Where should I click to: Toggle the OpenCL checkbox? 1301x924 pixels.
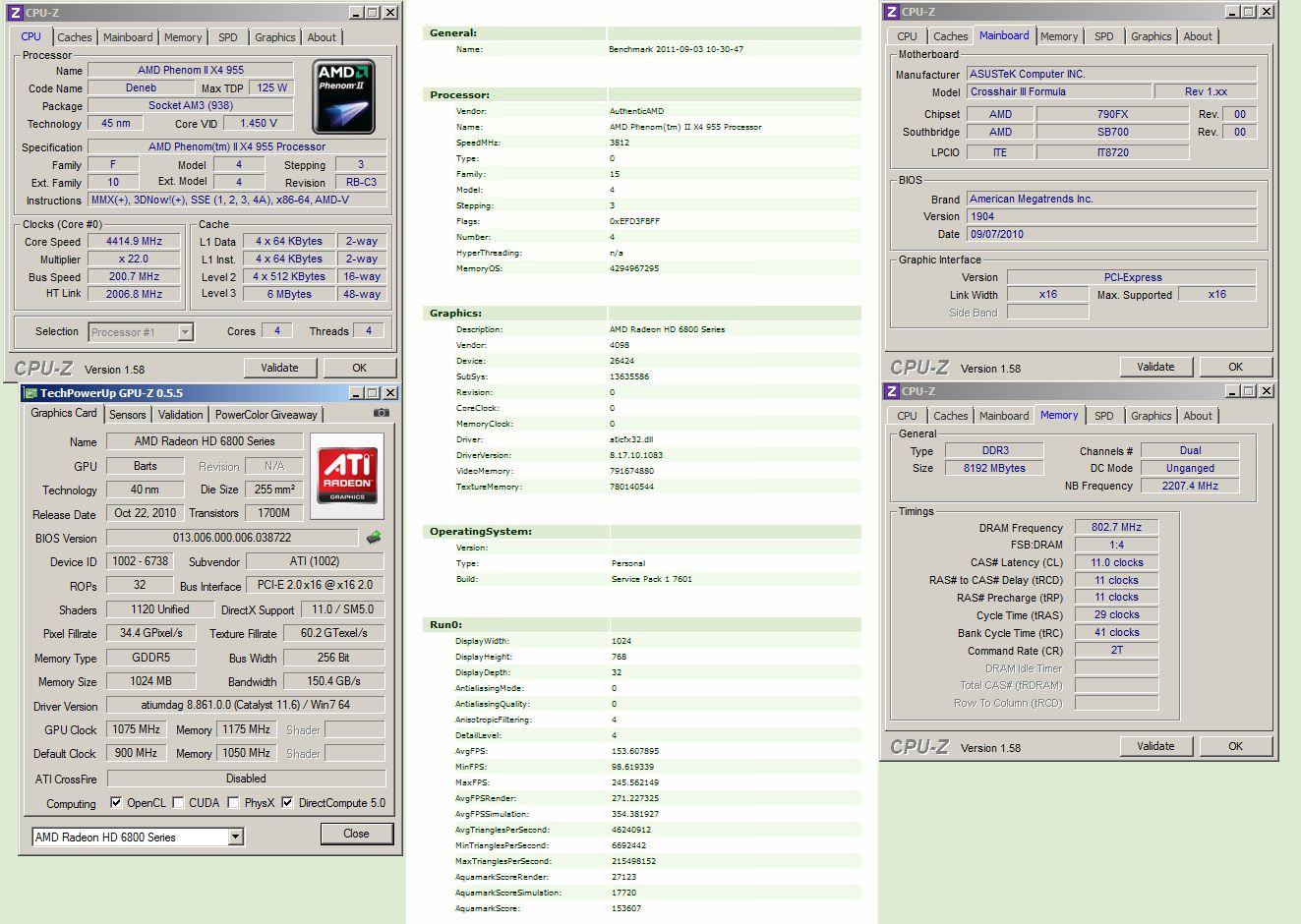[x=116, y=803]
